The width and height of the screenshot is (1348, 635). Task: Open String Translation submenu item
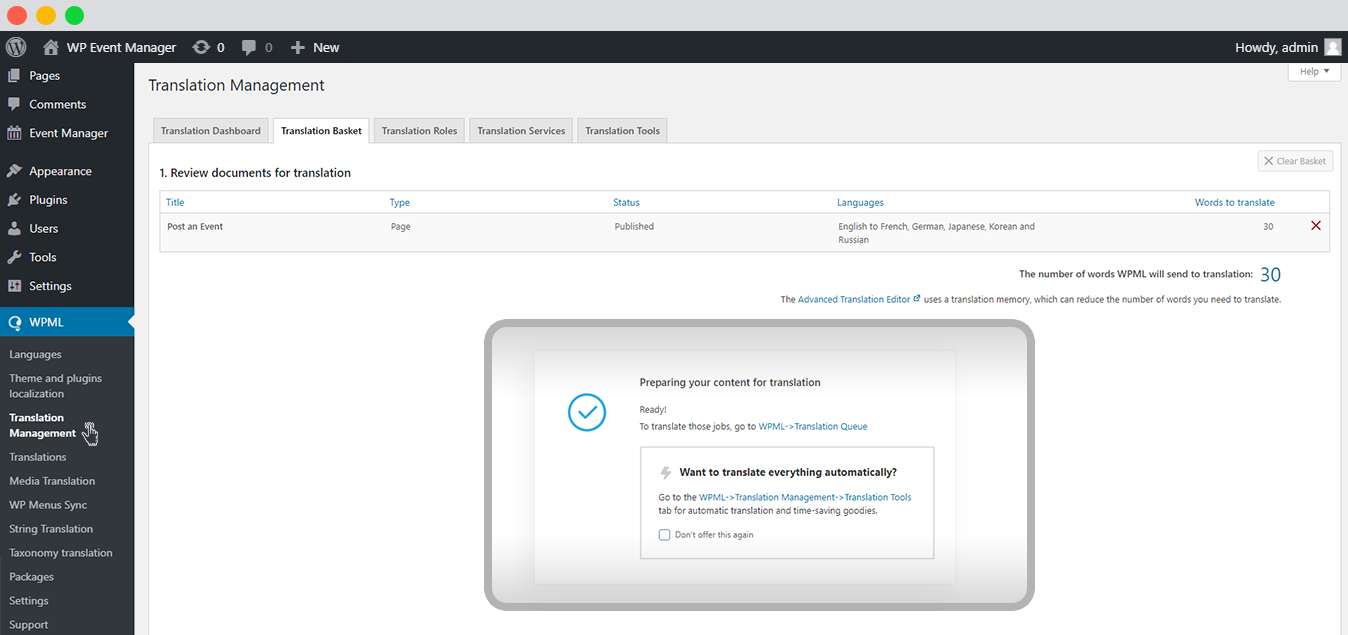[x=51, y=529]
